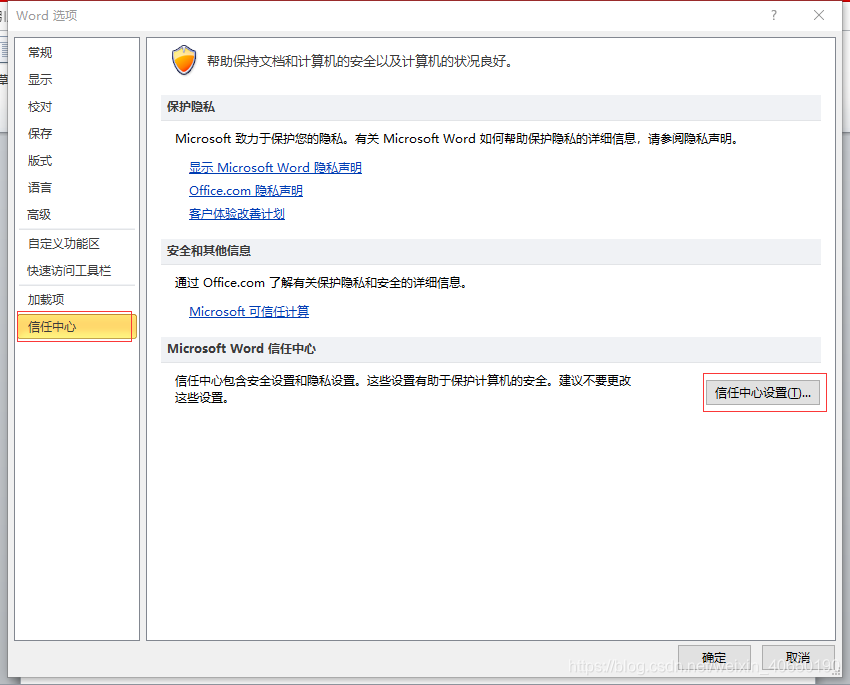Close the Word 选项 dialog
The height and width of the screenshot is (685, 850).
point(819,15)
